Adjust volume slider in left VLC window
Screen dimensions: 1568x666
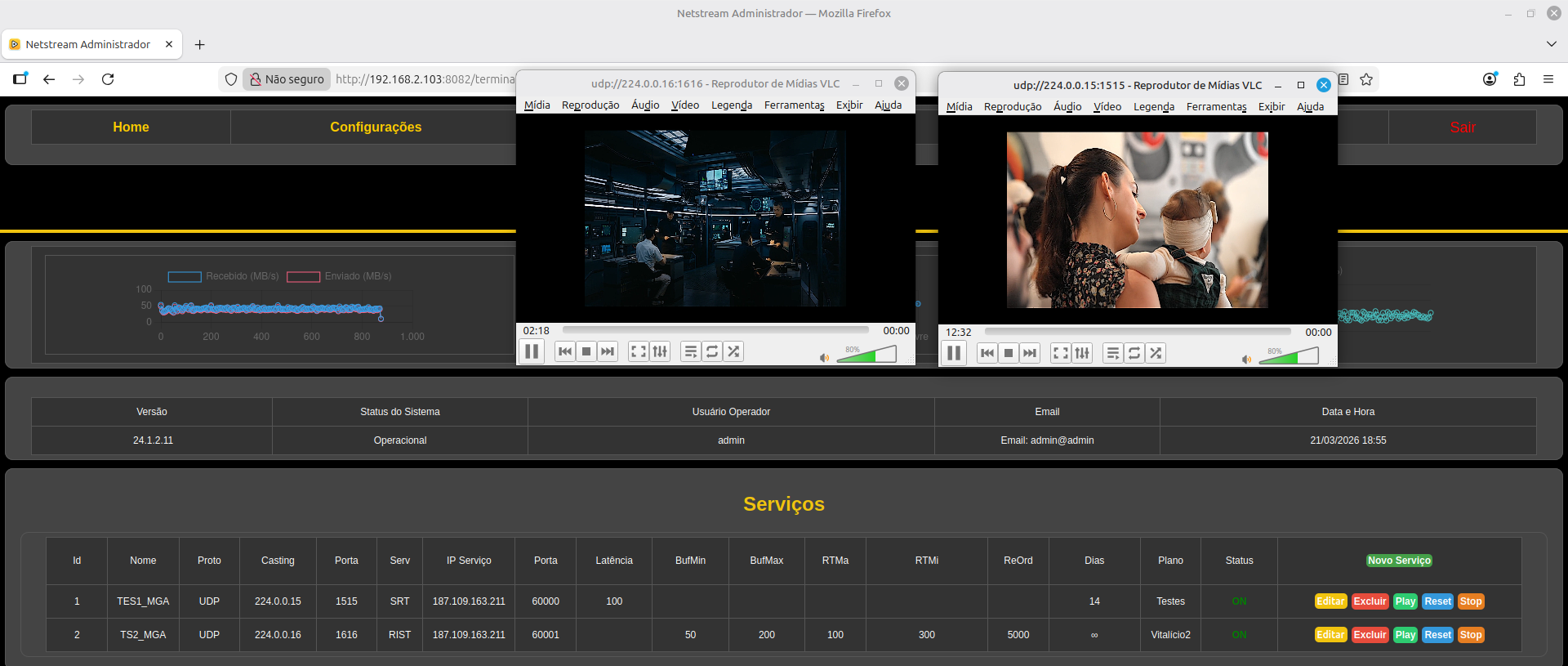(x=866, y=354)
